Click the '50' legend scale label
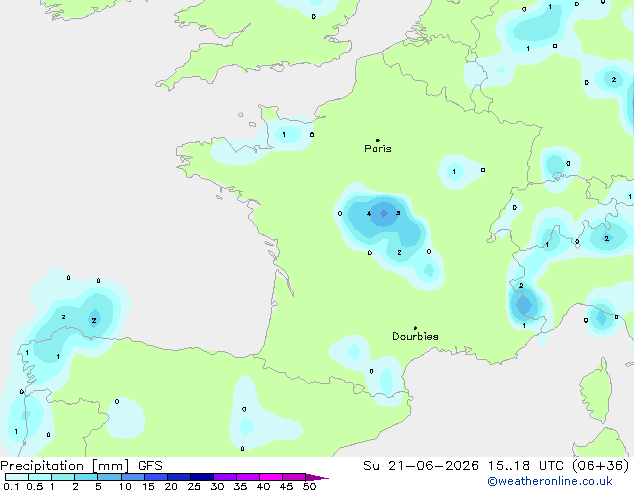Viewport: 634px width, 490px height. pos(309,486)
